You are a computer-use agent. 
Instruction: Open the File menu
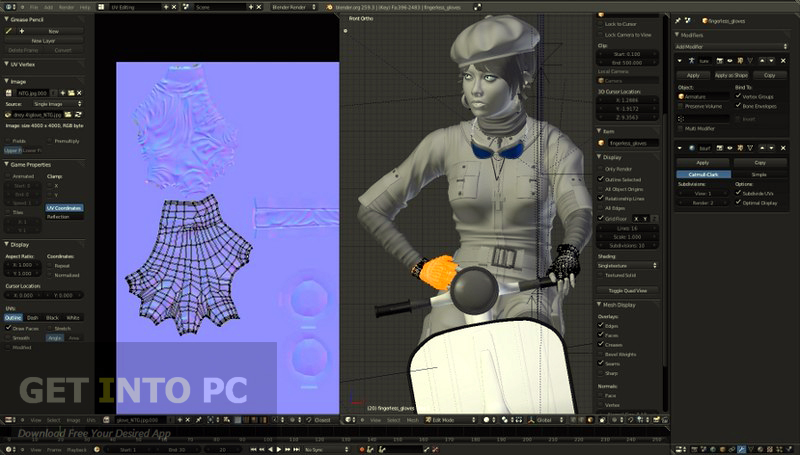tap(34, 7)
